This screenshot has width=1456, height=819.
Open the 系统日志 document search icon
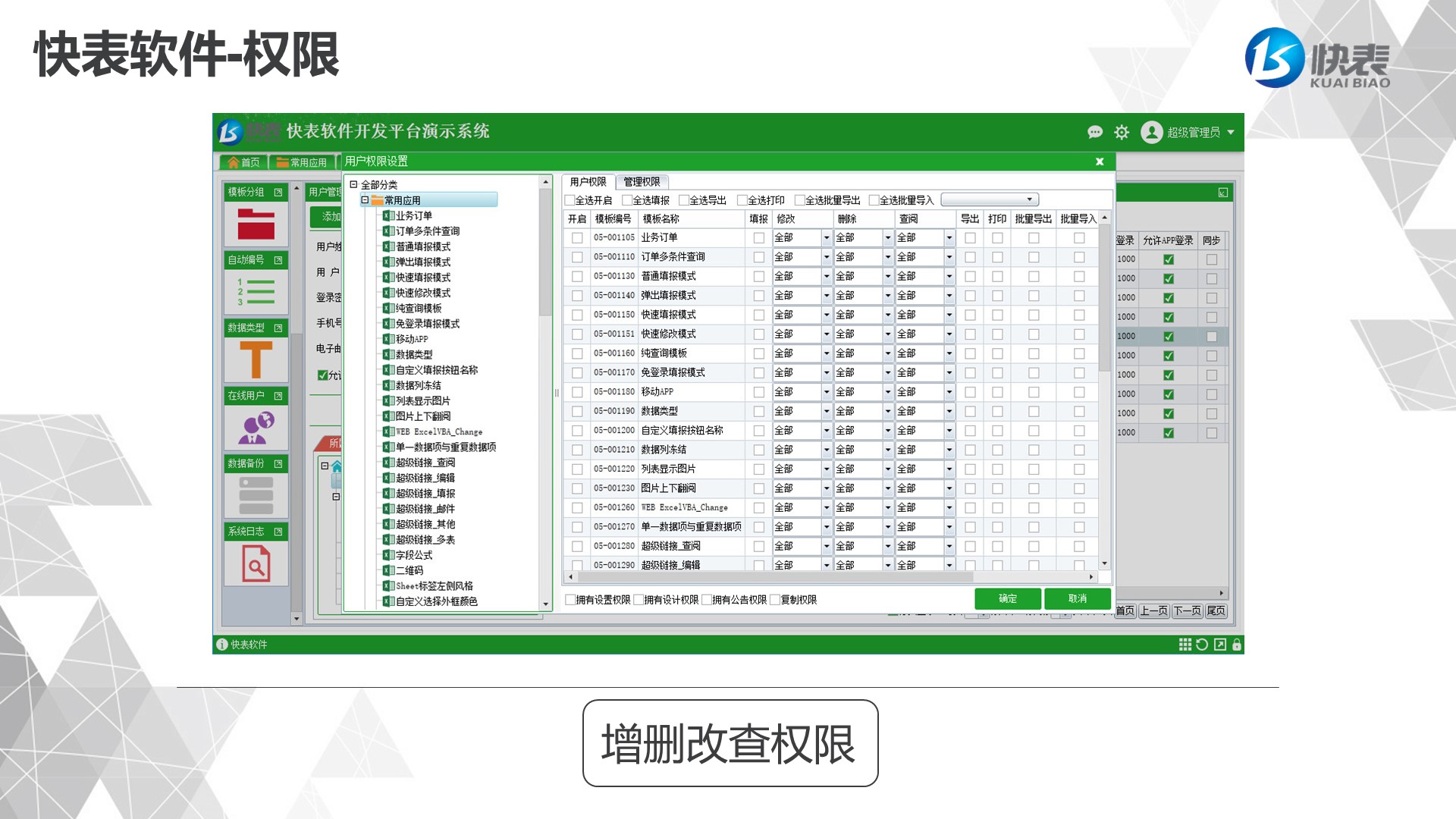tap(256, 563)
